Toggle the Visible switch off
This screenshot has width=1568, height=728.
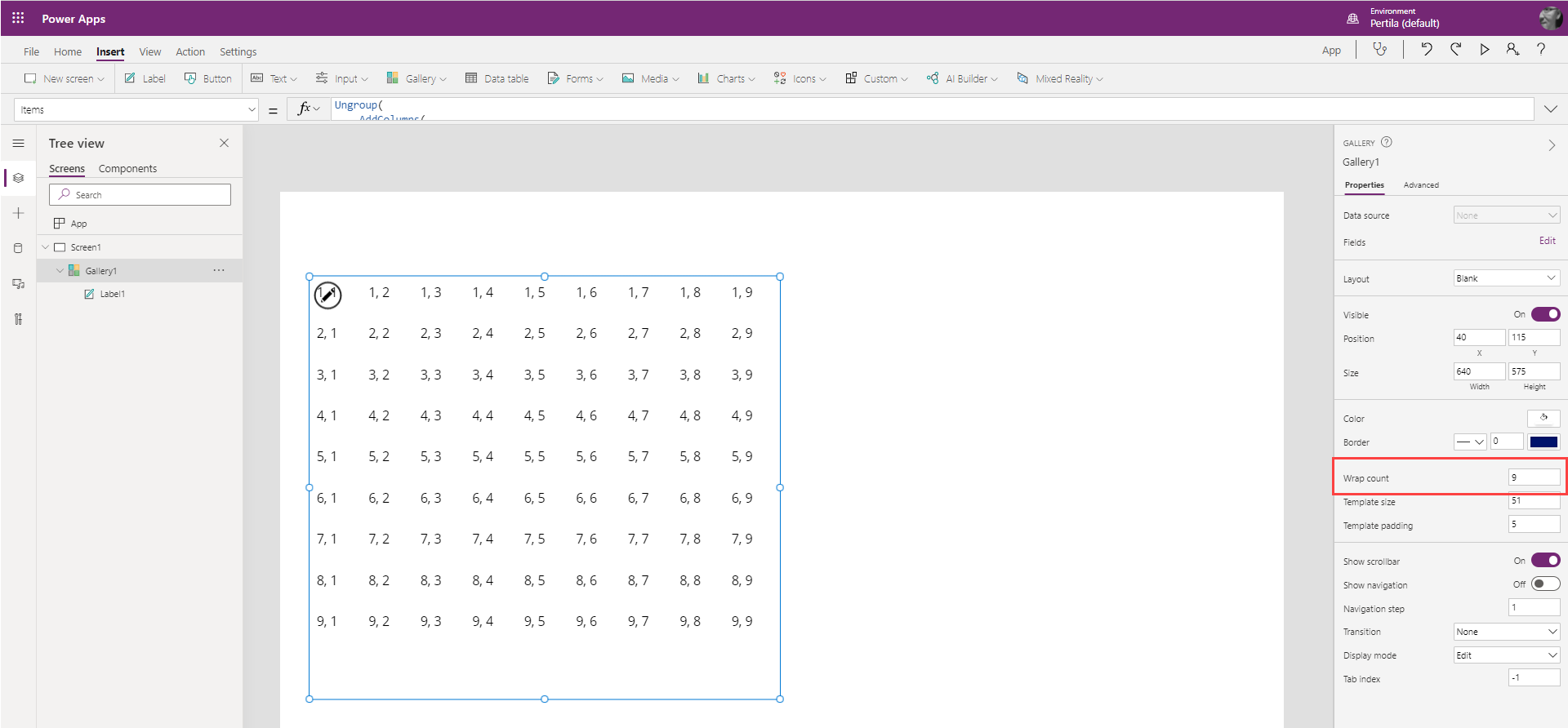click(1545, 314)
